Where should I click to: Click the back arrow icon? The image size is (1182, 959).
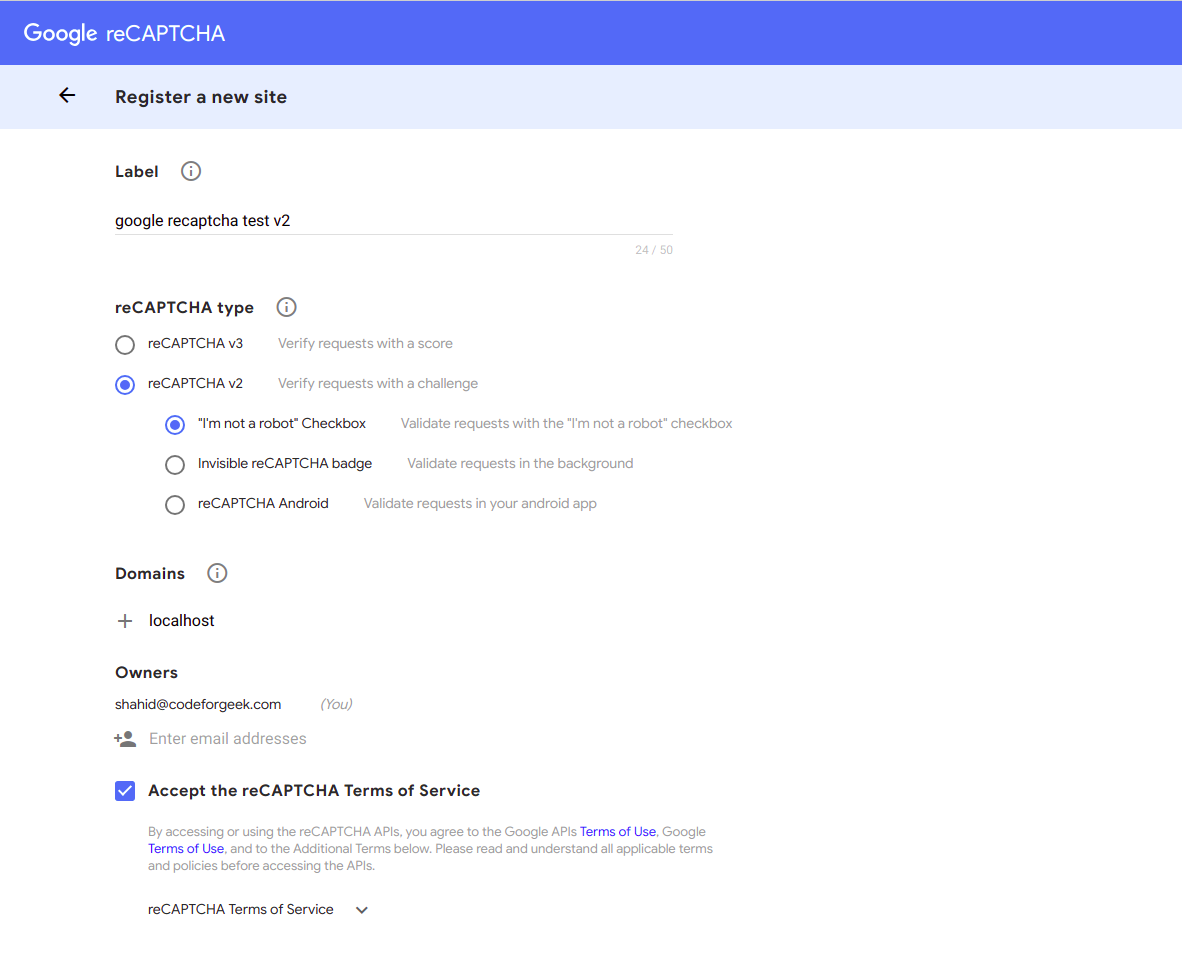67,95
